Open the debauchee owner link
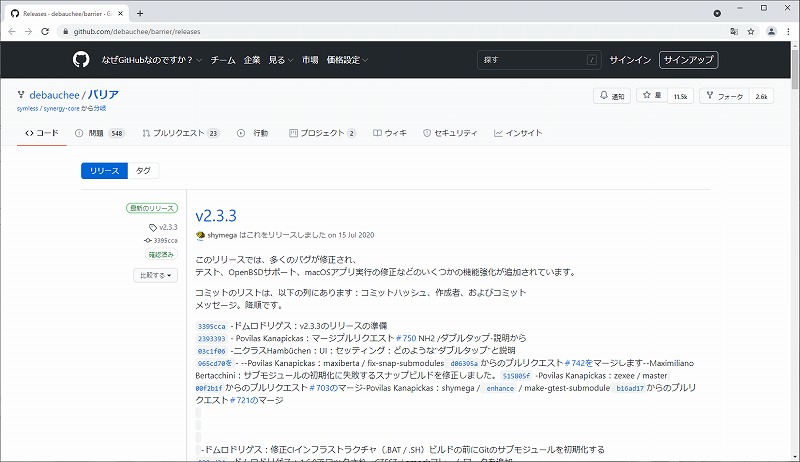Image resolution: width=800 pixels, height=462 pixels. tap(55, 95)
